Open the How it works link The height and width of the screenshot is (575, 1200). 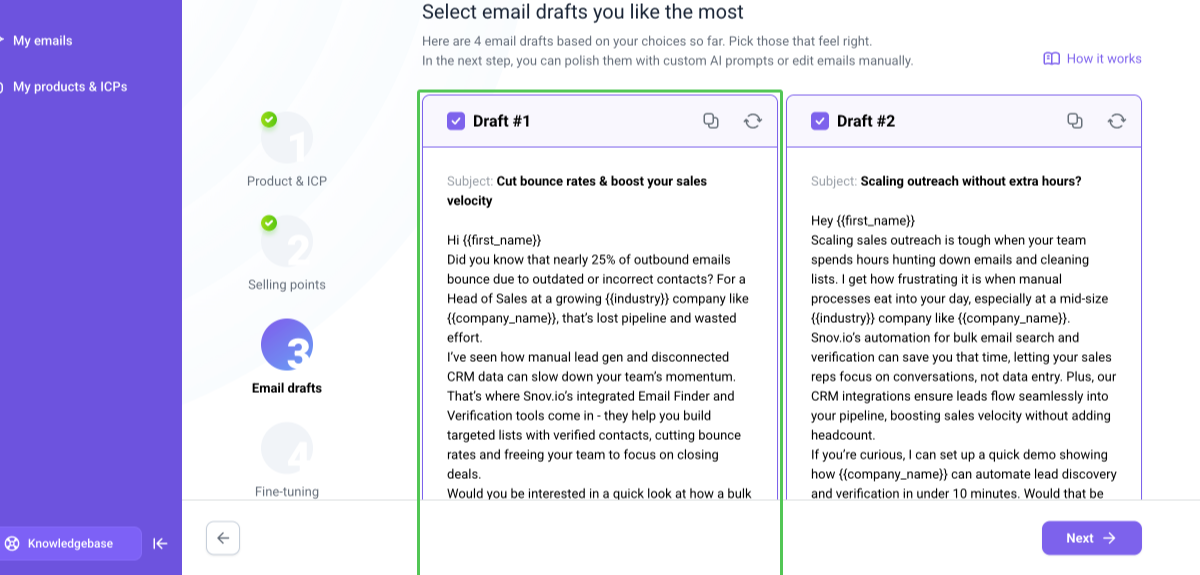[x=1104, y=59]
